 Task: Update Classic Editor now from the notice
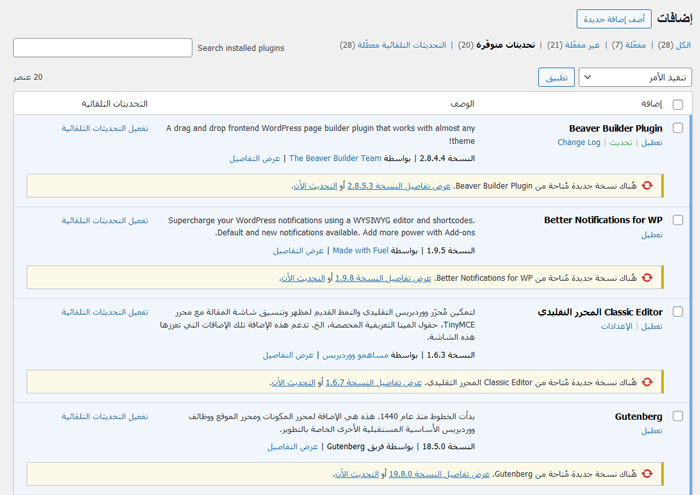pos(293,383)
